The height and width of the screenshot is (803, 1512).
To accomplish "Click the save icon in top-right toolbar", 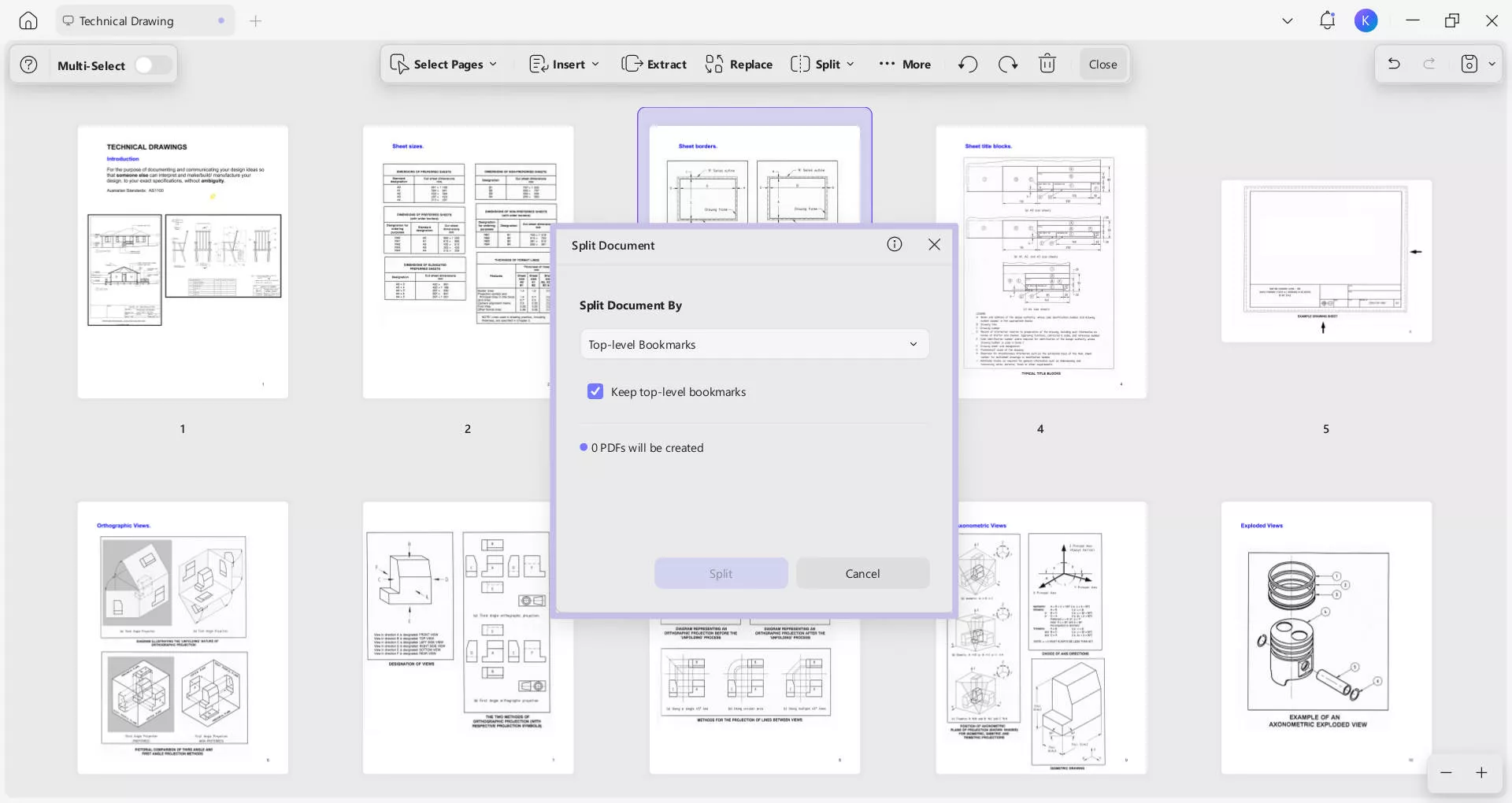I will pyautogui.click(x=1469, y=64).
